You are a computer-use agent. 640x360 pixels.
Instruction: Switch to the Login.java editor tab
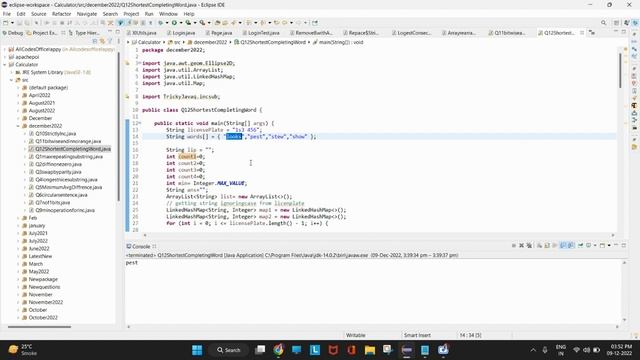click(x=181, y=33)
